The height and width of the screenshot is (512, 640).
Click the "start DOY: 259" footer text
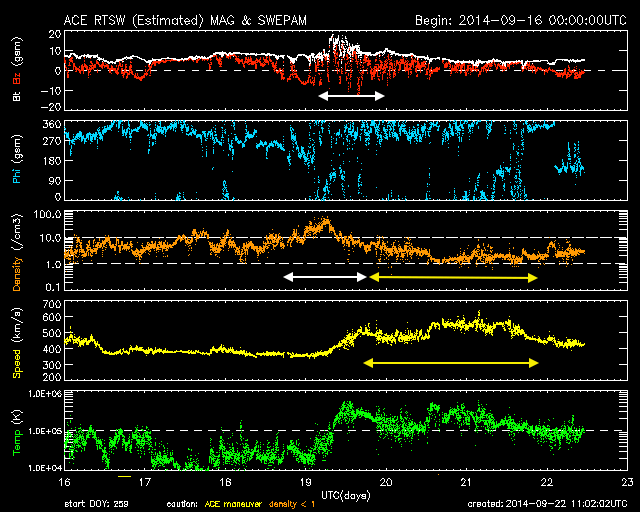pyautogui.click(x=96, y=504)
